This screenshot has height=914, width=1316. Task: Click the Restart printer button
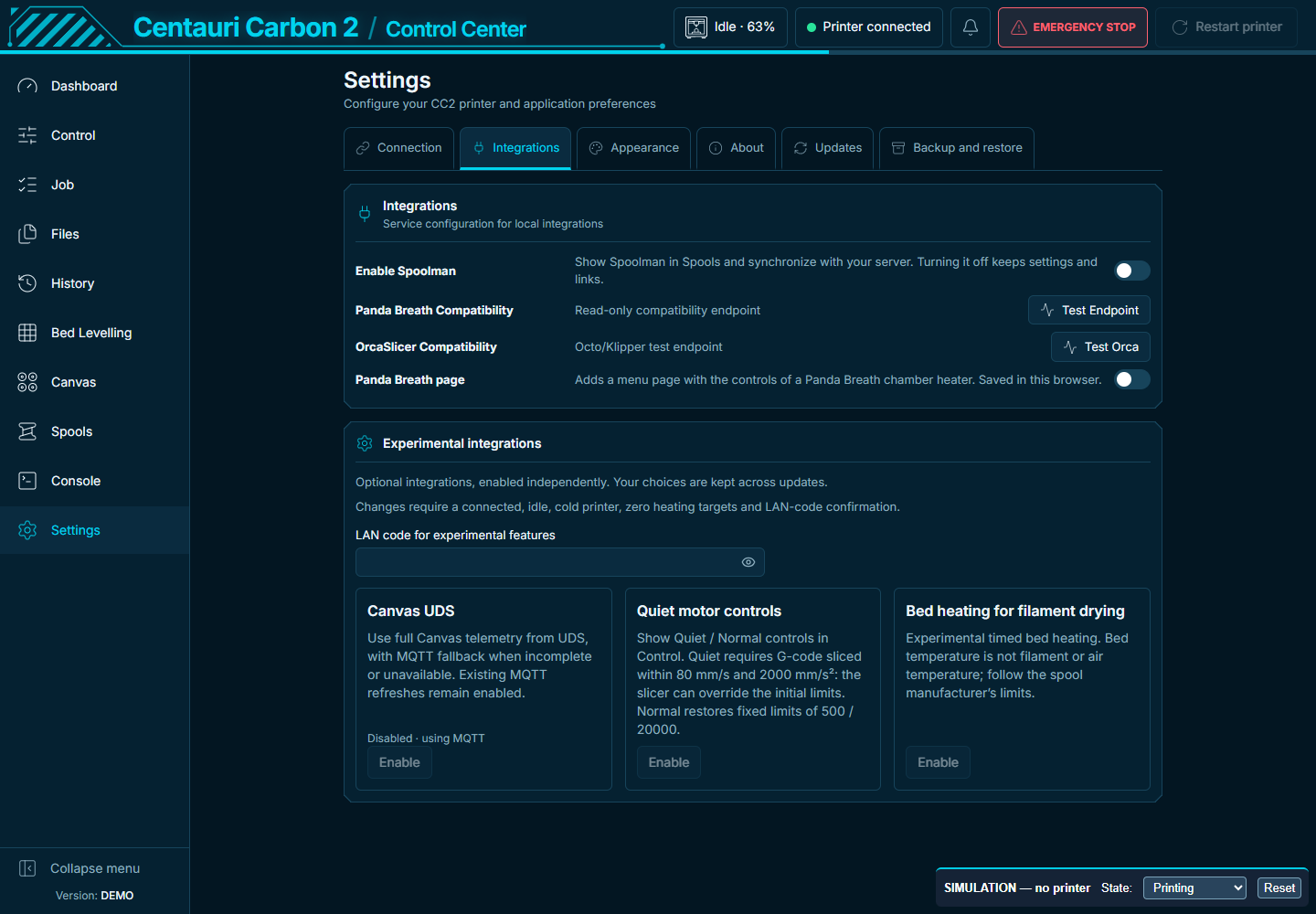[1226, 27]
